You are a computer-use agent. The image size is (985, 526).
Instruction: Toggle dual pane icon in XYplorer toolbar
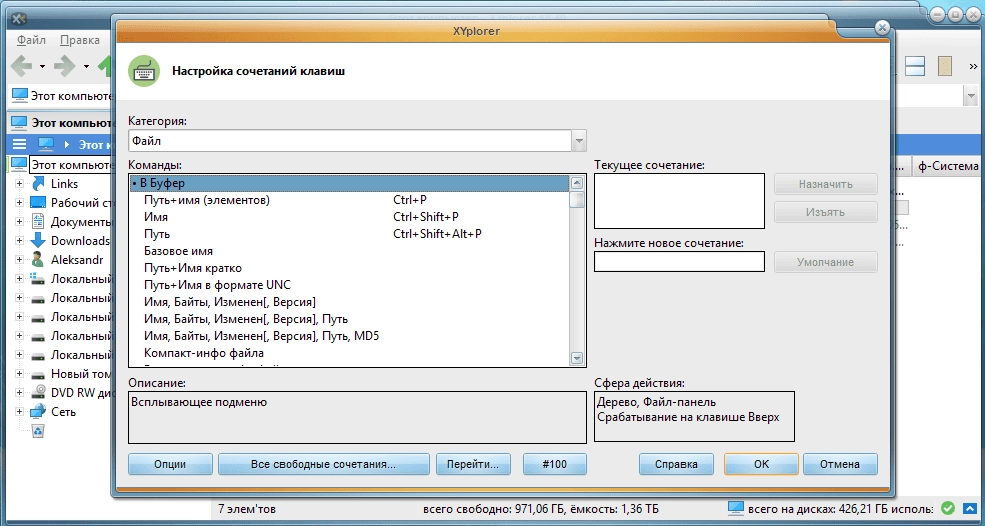[x=915, y=65]
